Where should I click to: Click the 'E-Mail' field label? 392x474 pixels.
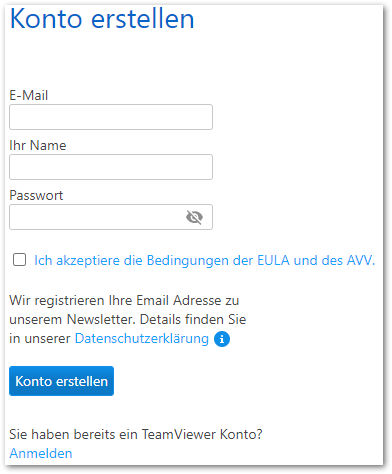pyautogui.click(x=29, y=95)
